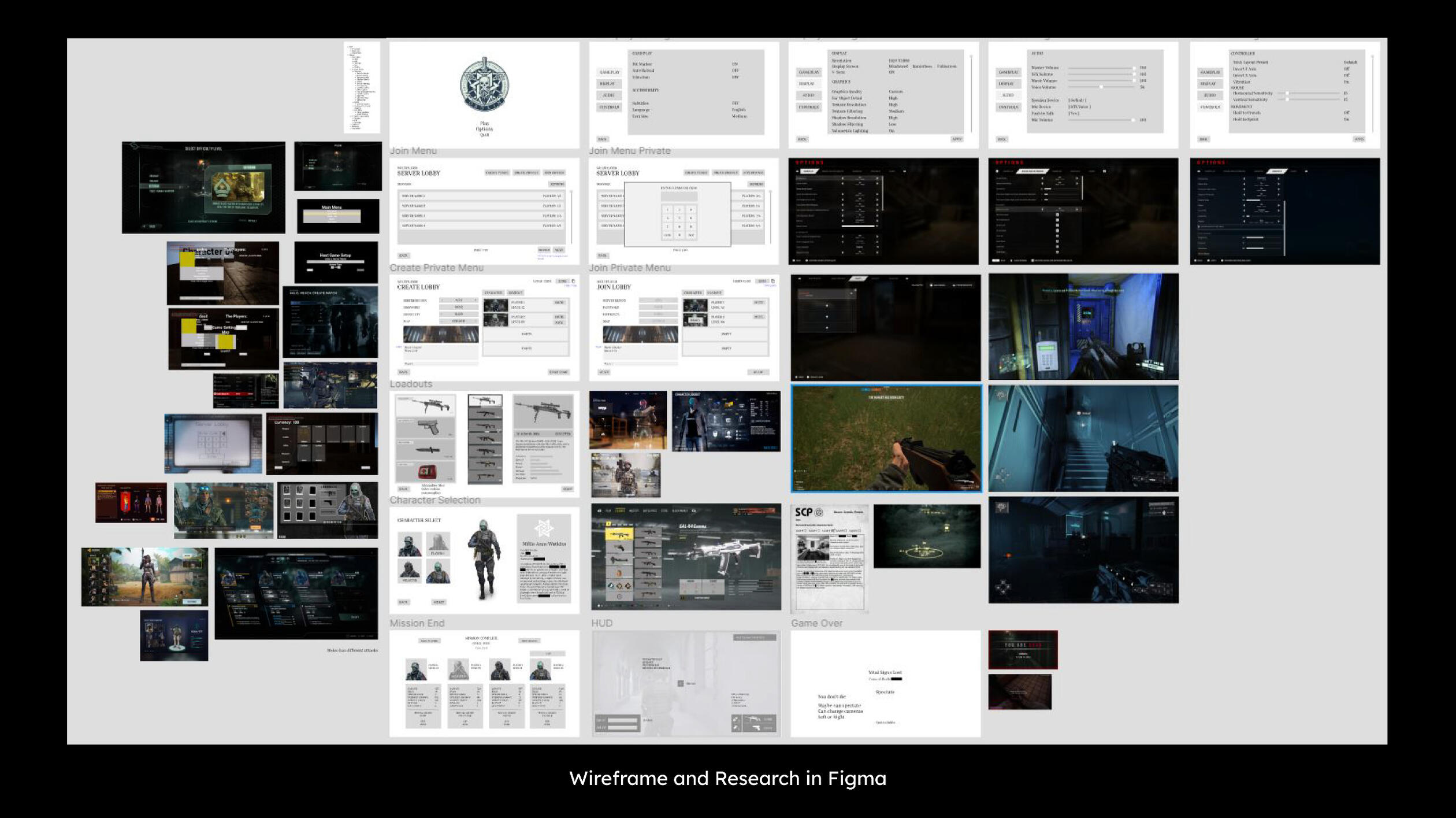
Task: Click the copy code icon in Join Lobby
Action: [773, 281]
